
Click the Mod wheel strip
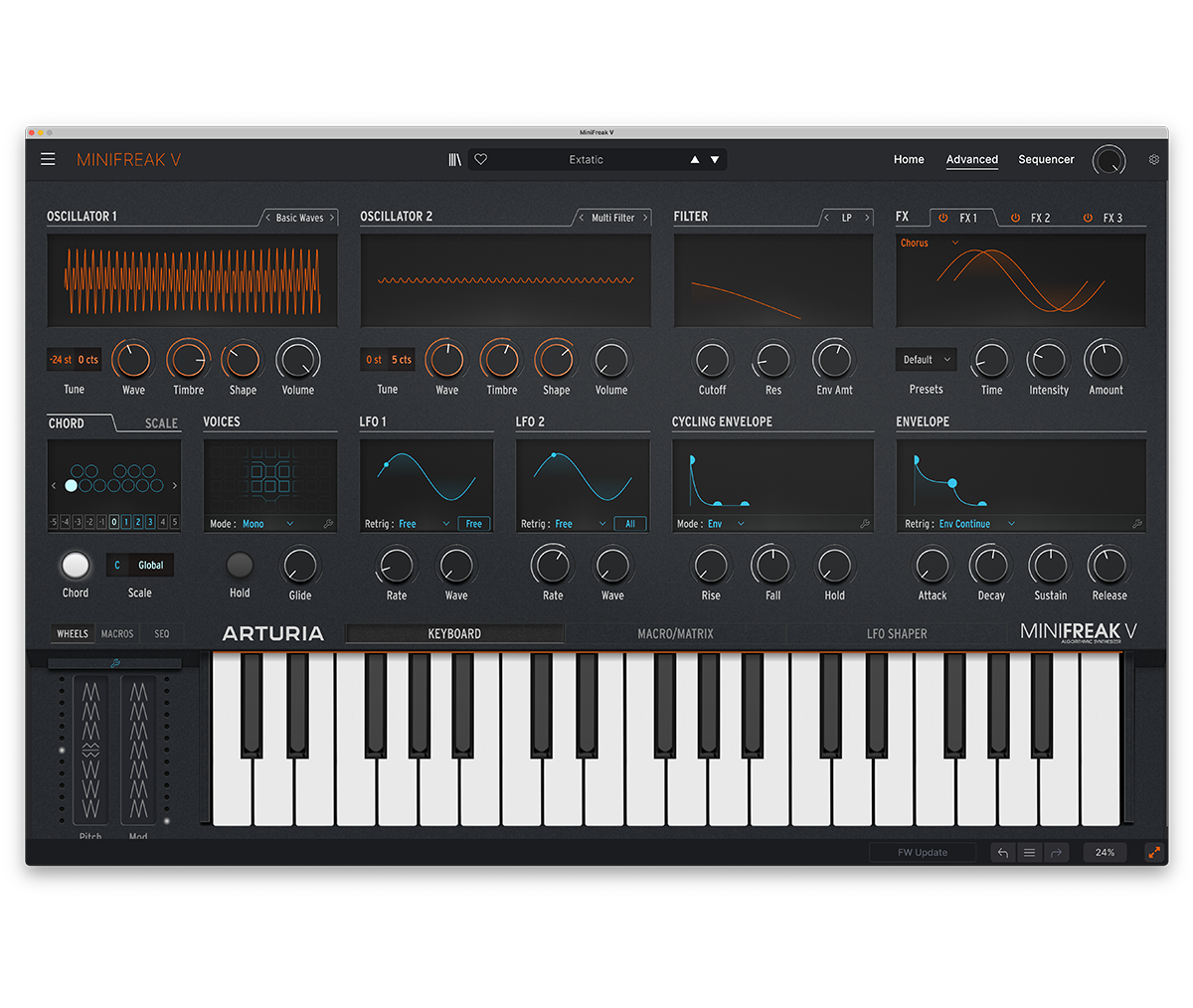point(138,751)
